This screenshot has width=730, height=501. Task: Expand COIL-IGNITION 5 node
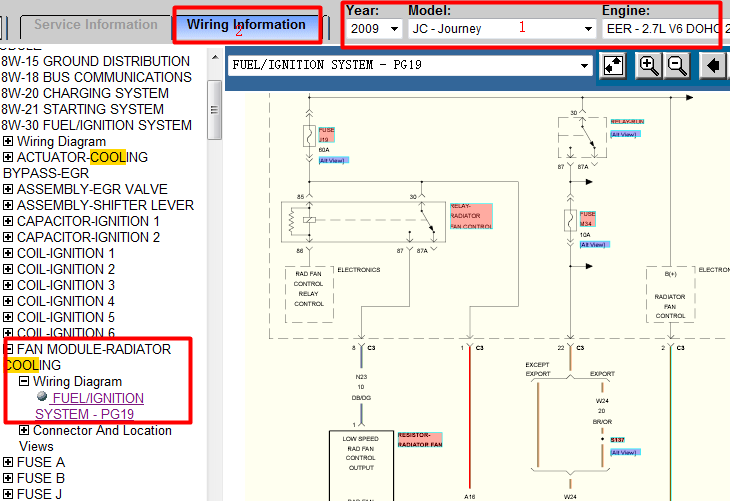(8, 317)
